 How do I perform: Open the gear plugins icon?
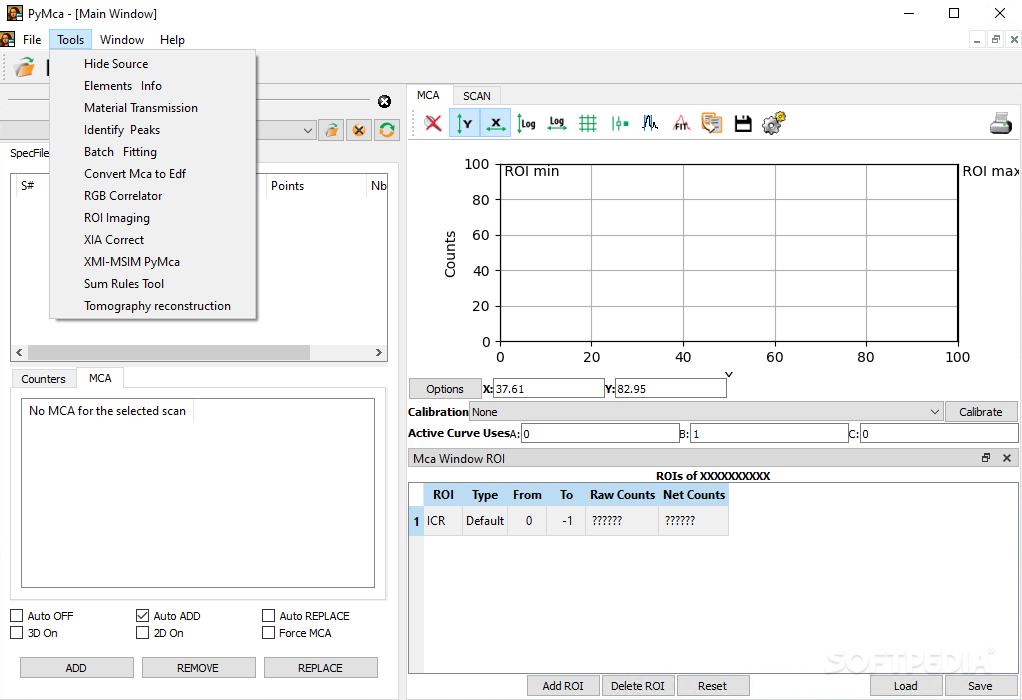click(x=774, y=123)
